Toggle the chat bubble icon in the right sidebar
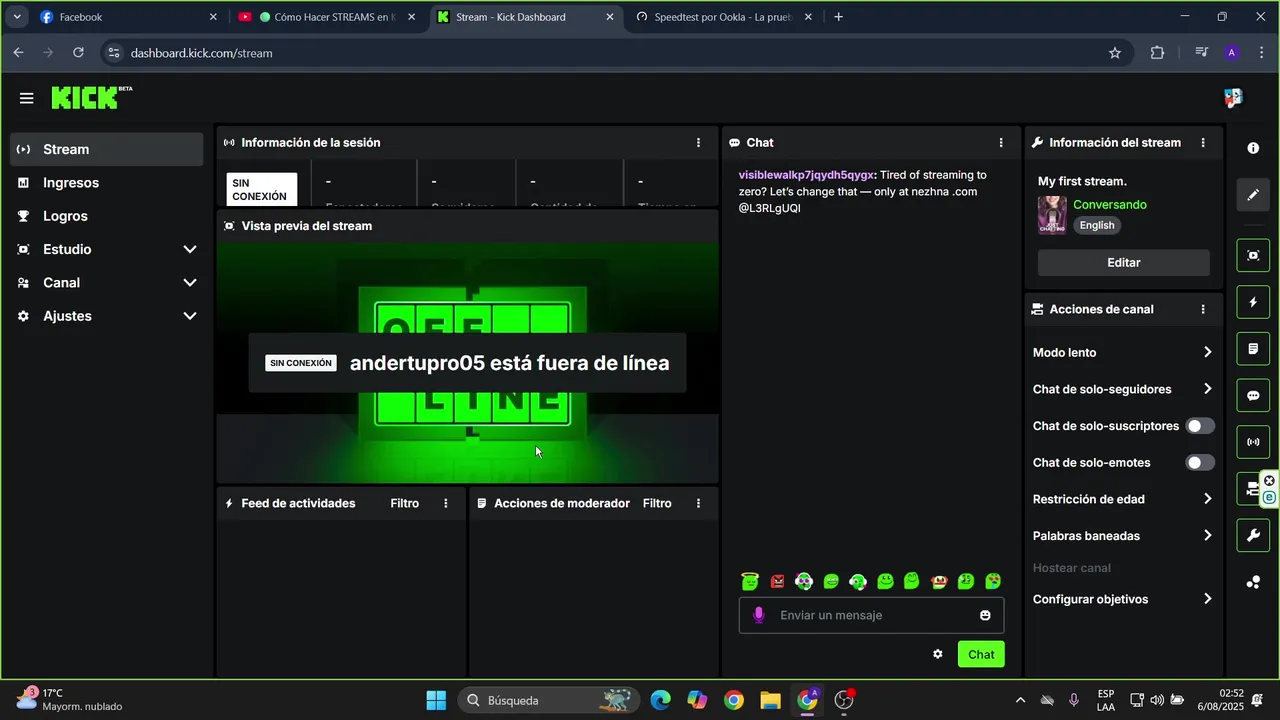Image resolution: width=1280 pixels, height=720 pixels. coord(1253,395)
